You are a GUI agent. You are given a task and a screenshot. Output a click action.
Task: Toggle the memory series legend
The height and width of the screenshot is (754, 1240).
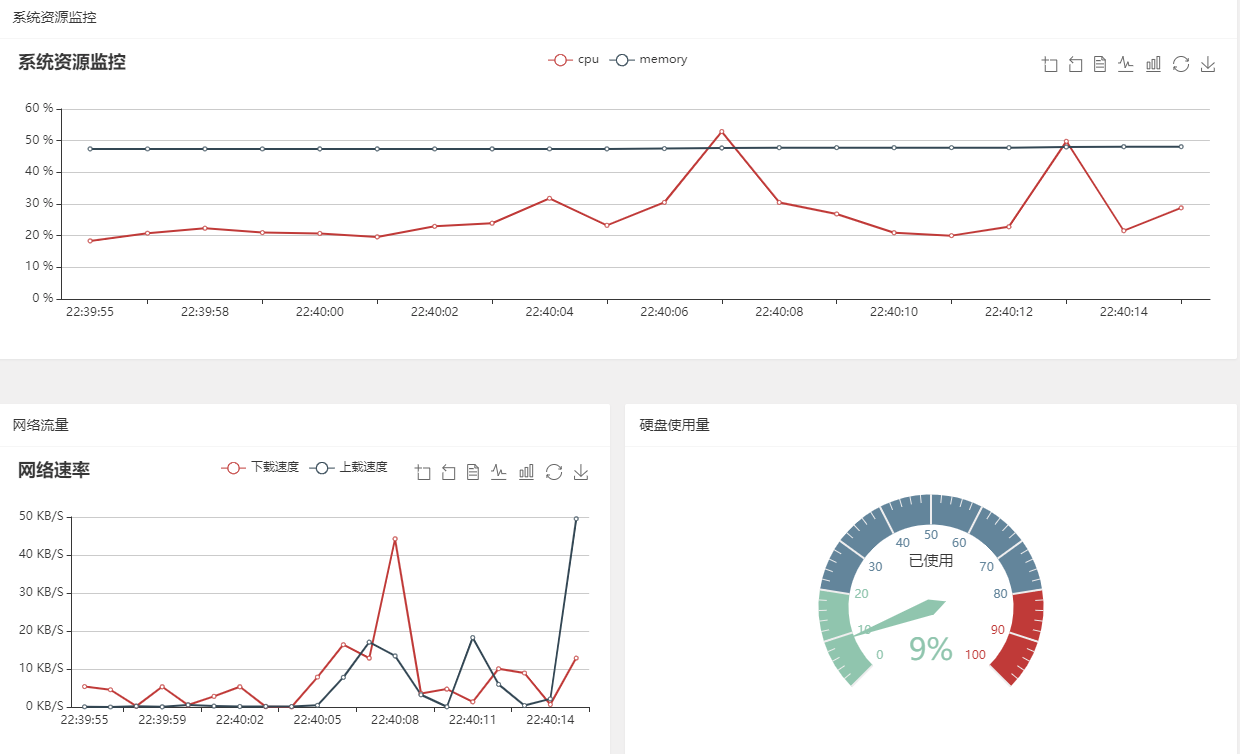pos(648,60)
